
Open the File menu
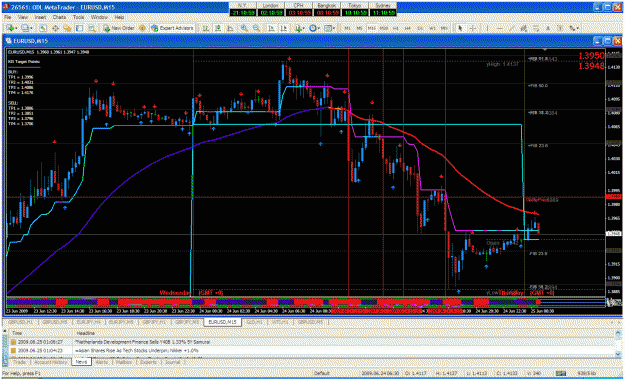click(x=7, y=18)
